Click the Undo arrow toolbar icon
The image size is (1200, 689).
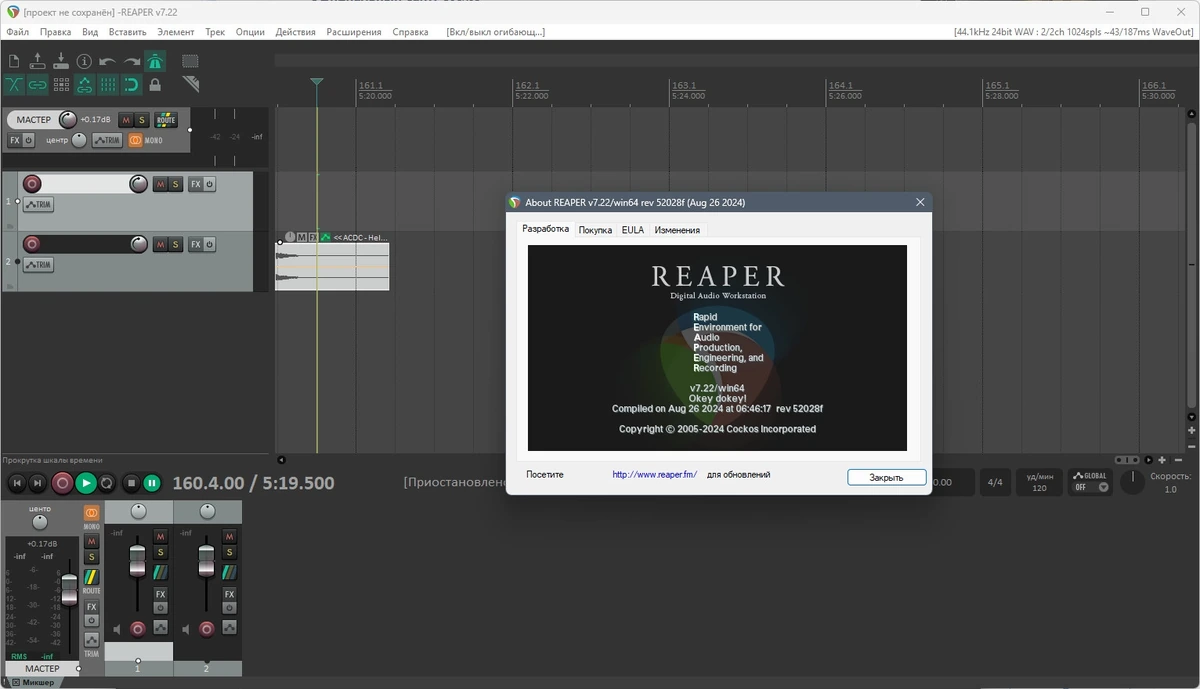tap(108, 61)
